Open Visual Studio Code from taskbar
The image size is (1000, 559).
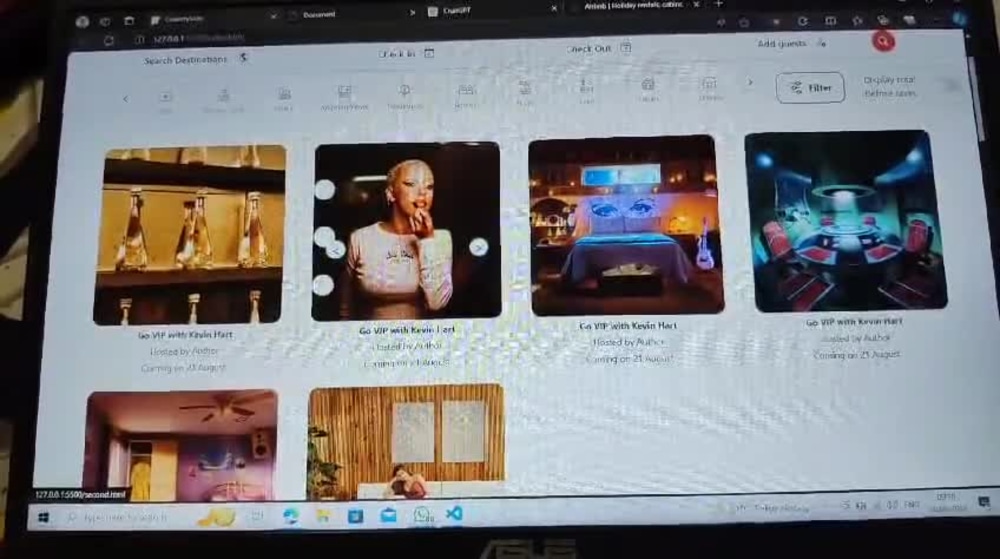(454, 513)
